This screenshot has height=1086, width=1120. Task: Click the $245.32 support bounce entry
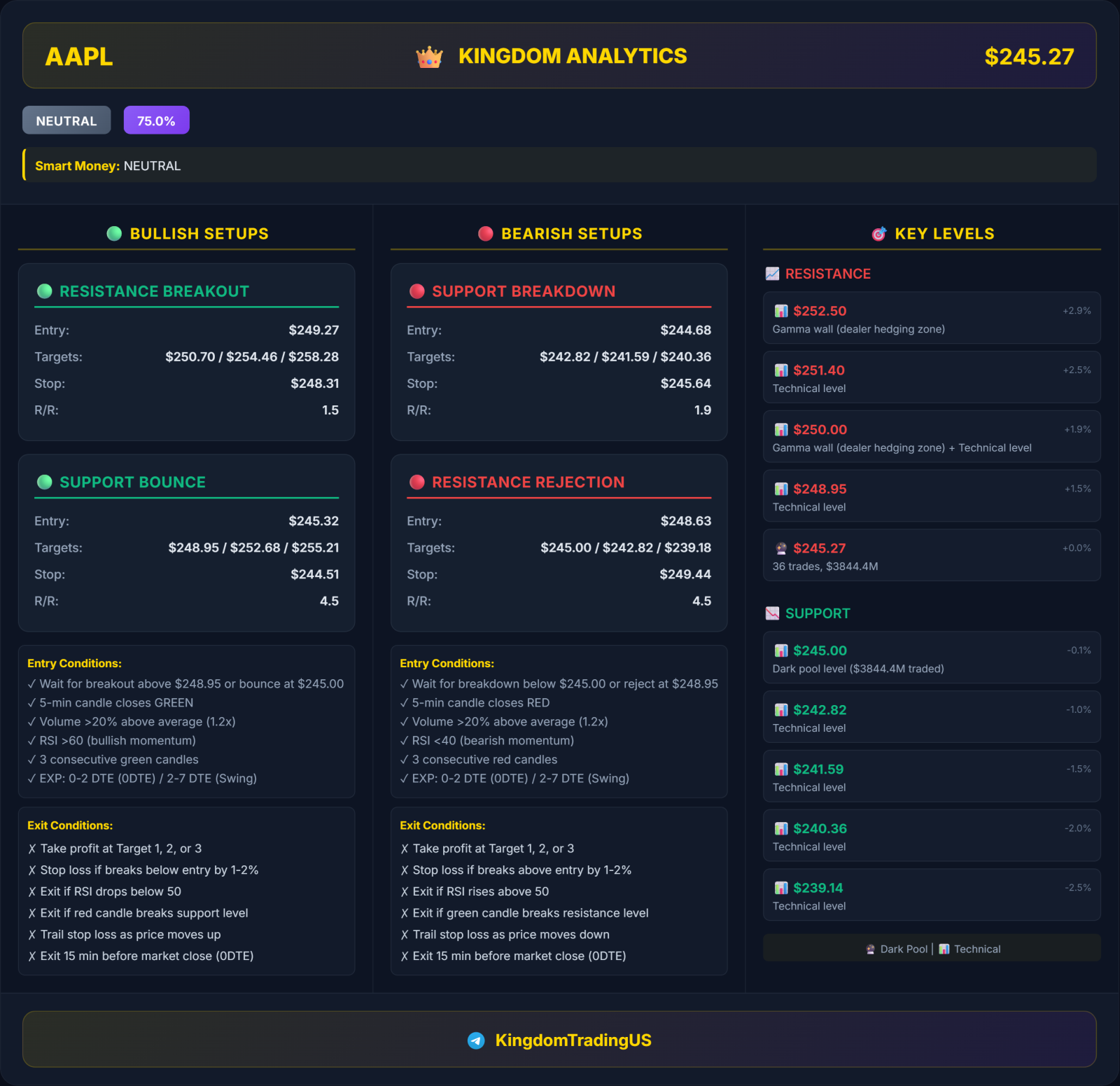tap(314, 521)
